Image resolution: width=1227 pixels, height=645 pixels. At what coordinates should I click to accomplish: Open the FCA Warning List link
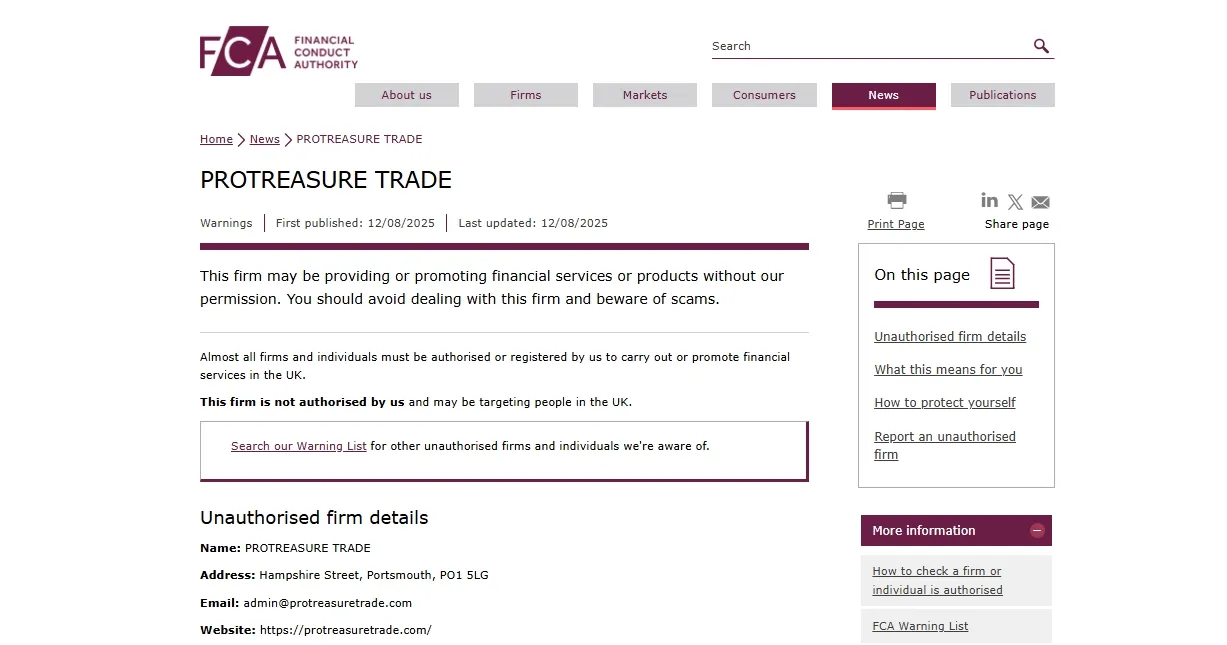pyautogui.click(x=920, y=626)
